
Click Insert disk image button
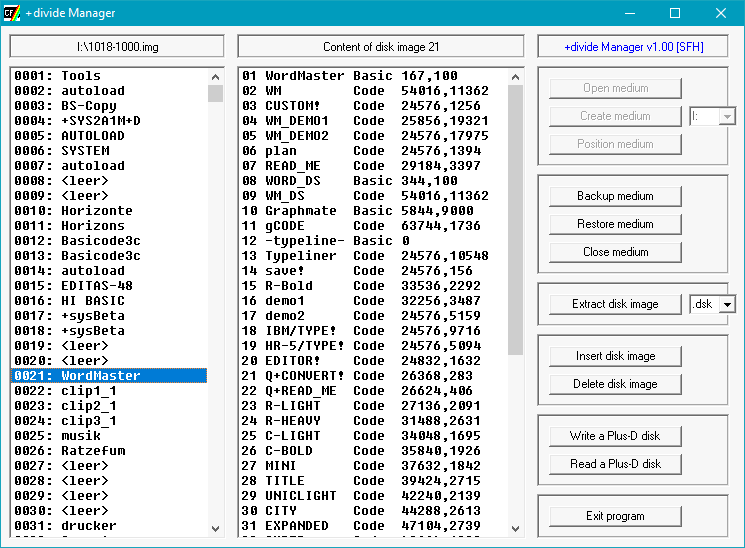coord(615,356)
